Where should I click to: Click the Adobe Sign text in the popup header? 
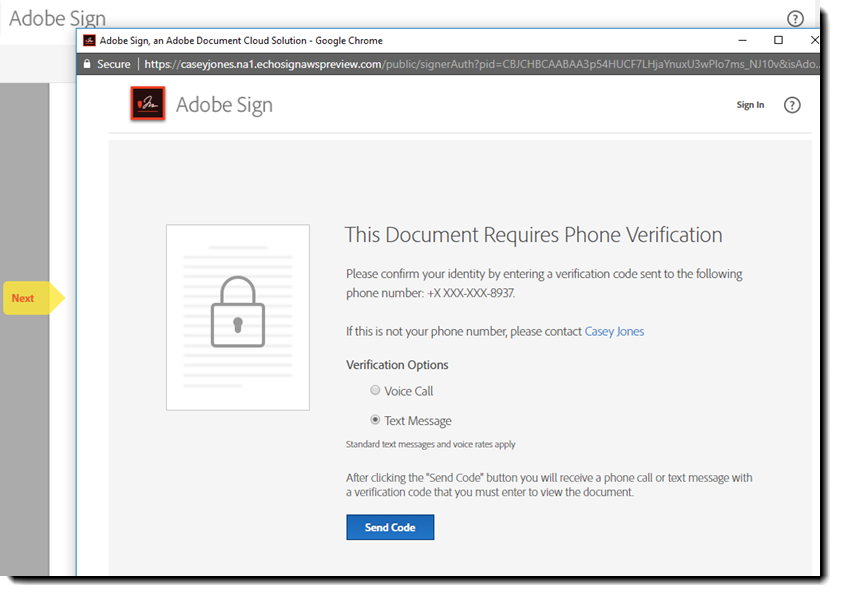[x=224, y=105]
